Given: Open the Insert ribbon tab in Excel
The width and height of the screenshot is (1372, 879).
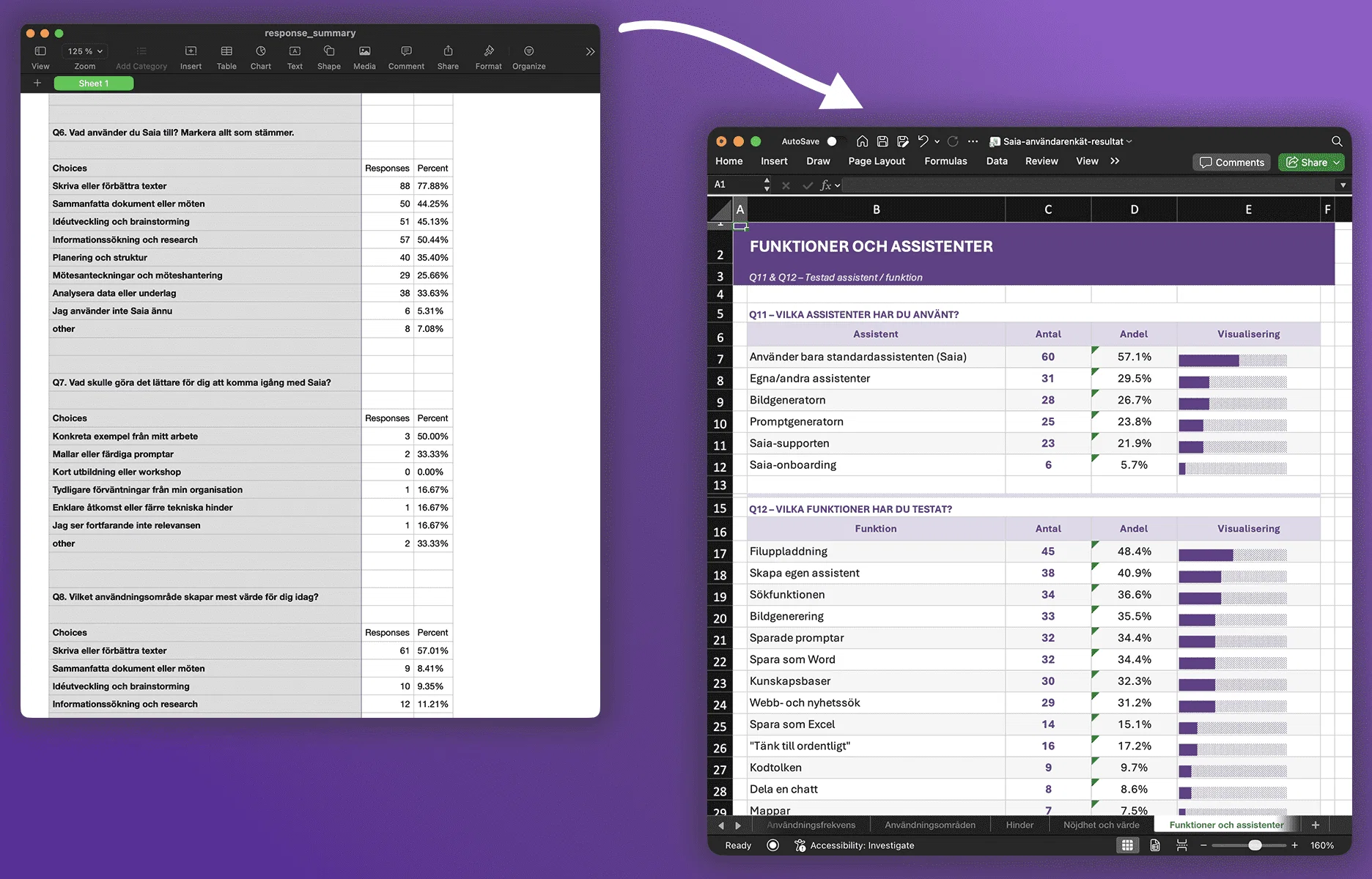Looking at the screenshot, I should 774,161.
